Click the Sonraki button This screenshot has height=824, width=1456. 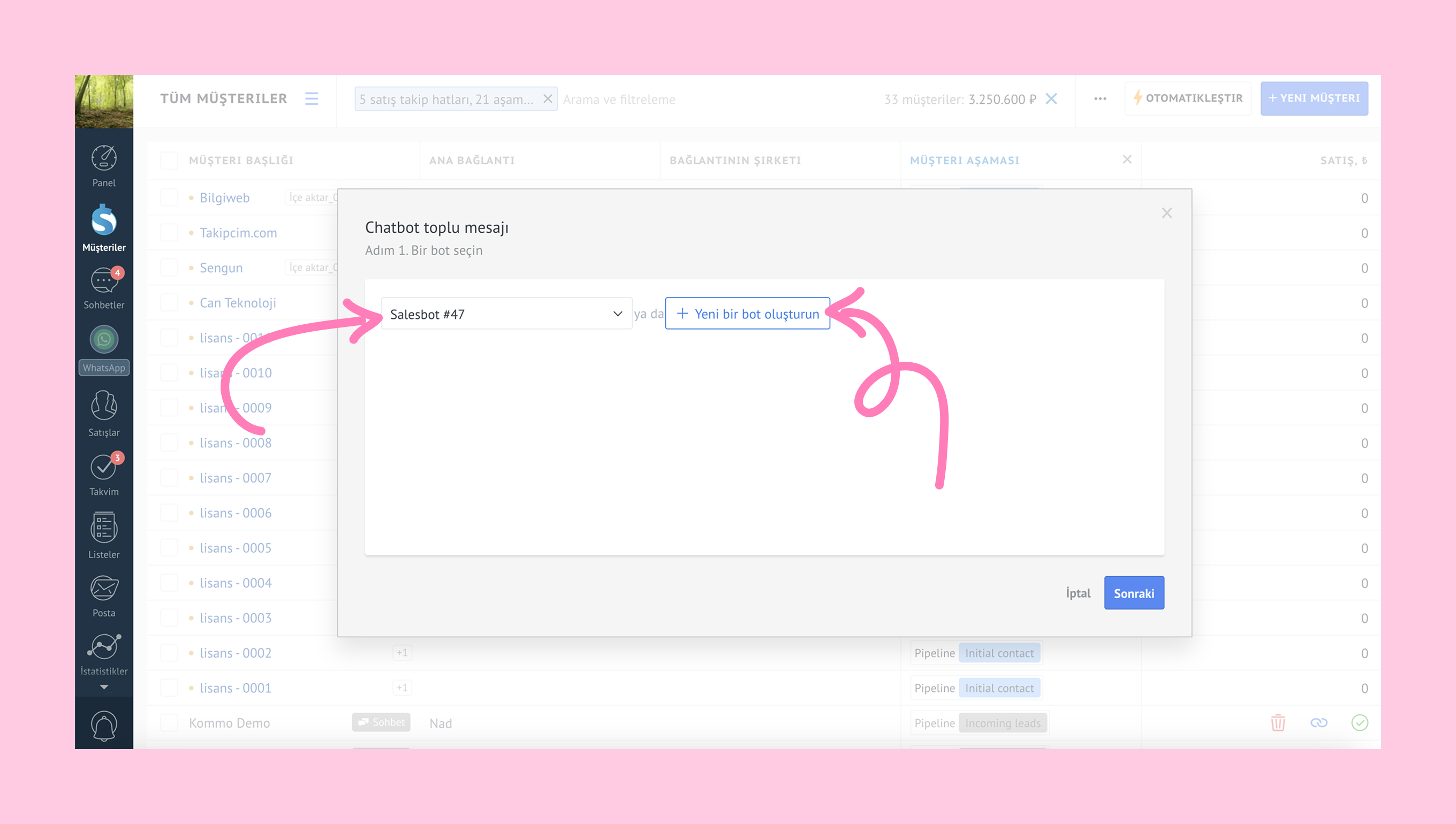(1134, 592)
